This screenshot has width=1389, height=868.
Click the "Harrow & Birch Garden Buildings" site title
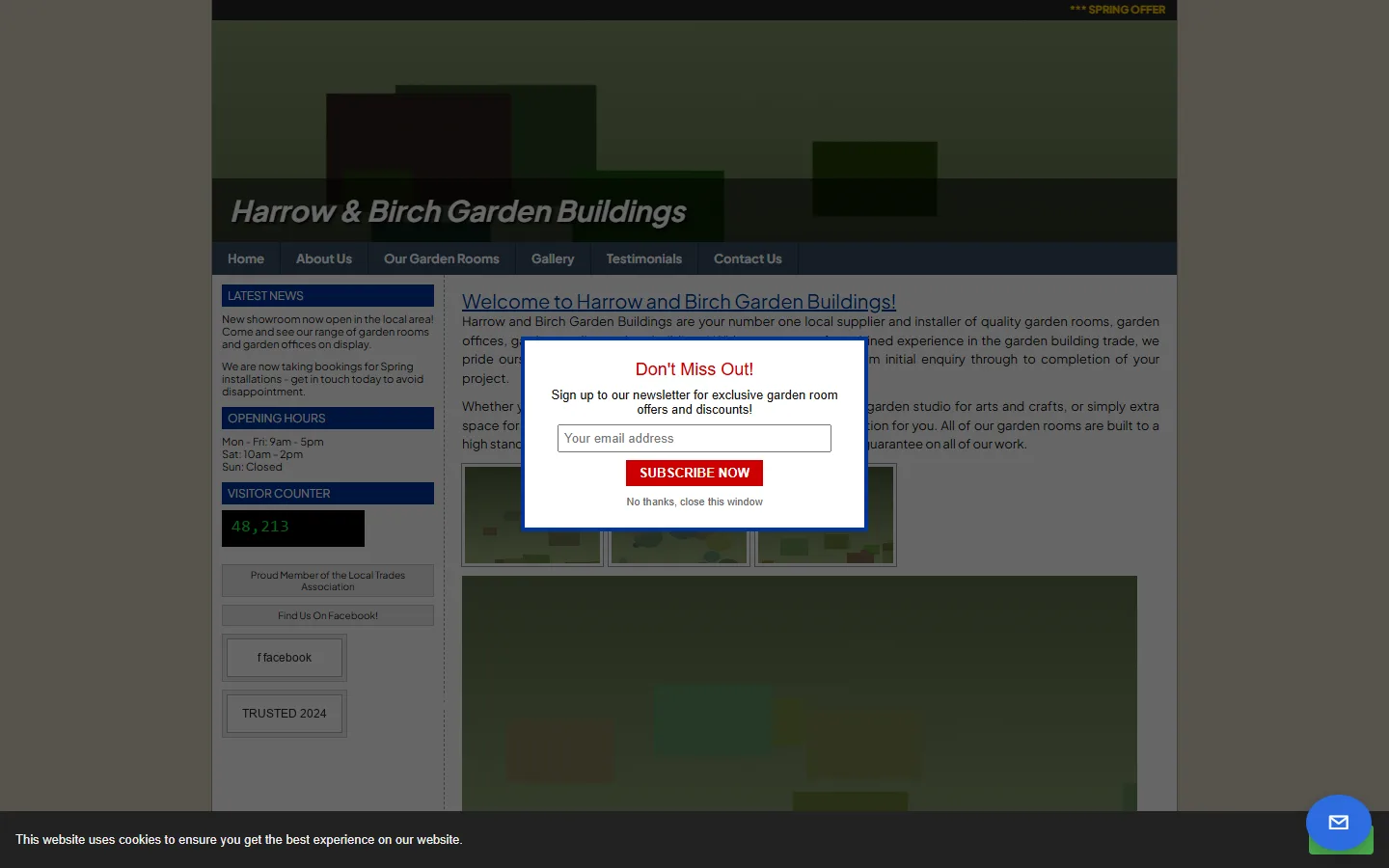point(458,211)
